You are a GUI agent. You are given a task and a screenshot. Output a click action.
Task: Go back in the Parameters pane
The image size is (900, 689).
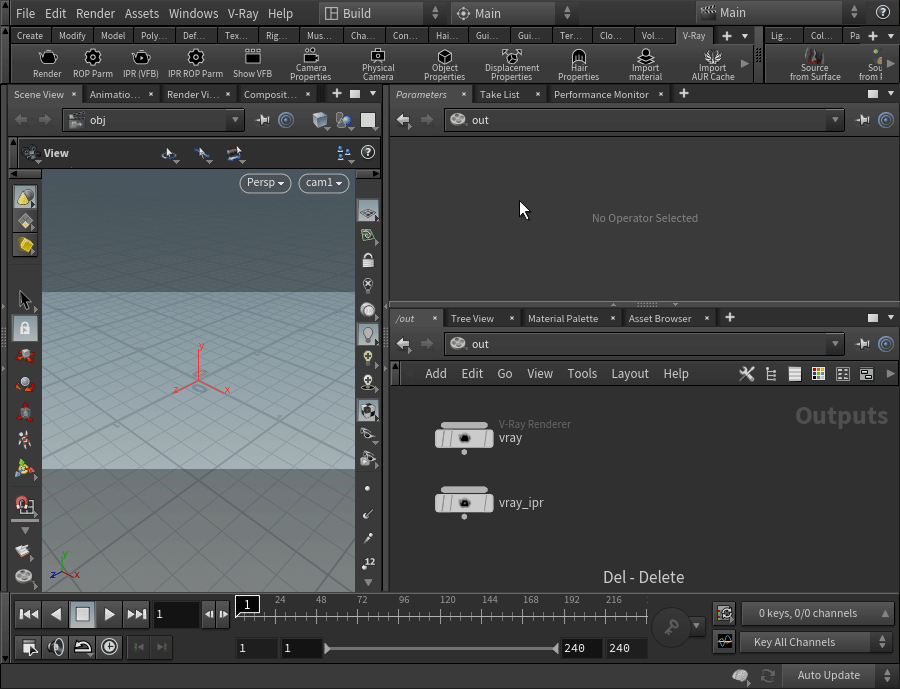click(404, 120)
